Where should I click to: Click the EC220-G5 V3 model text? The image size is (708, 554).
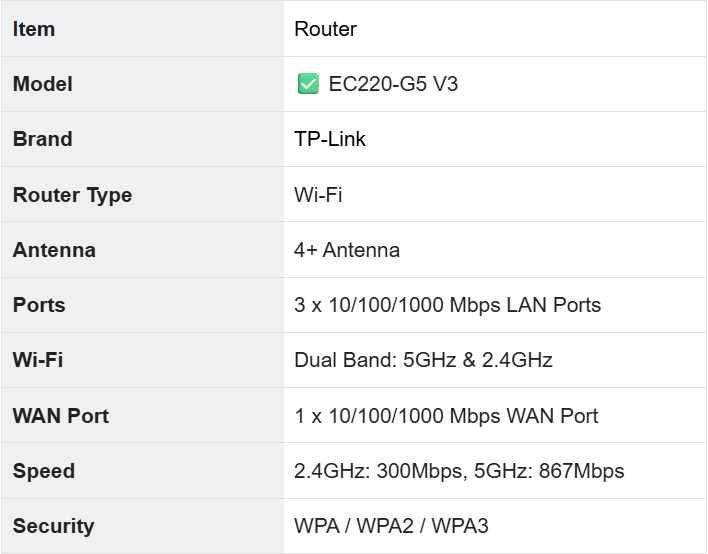[393, 84]
